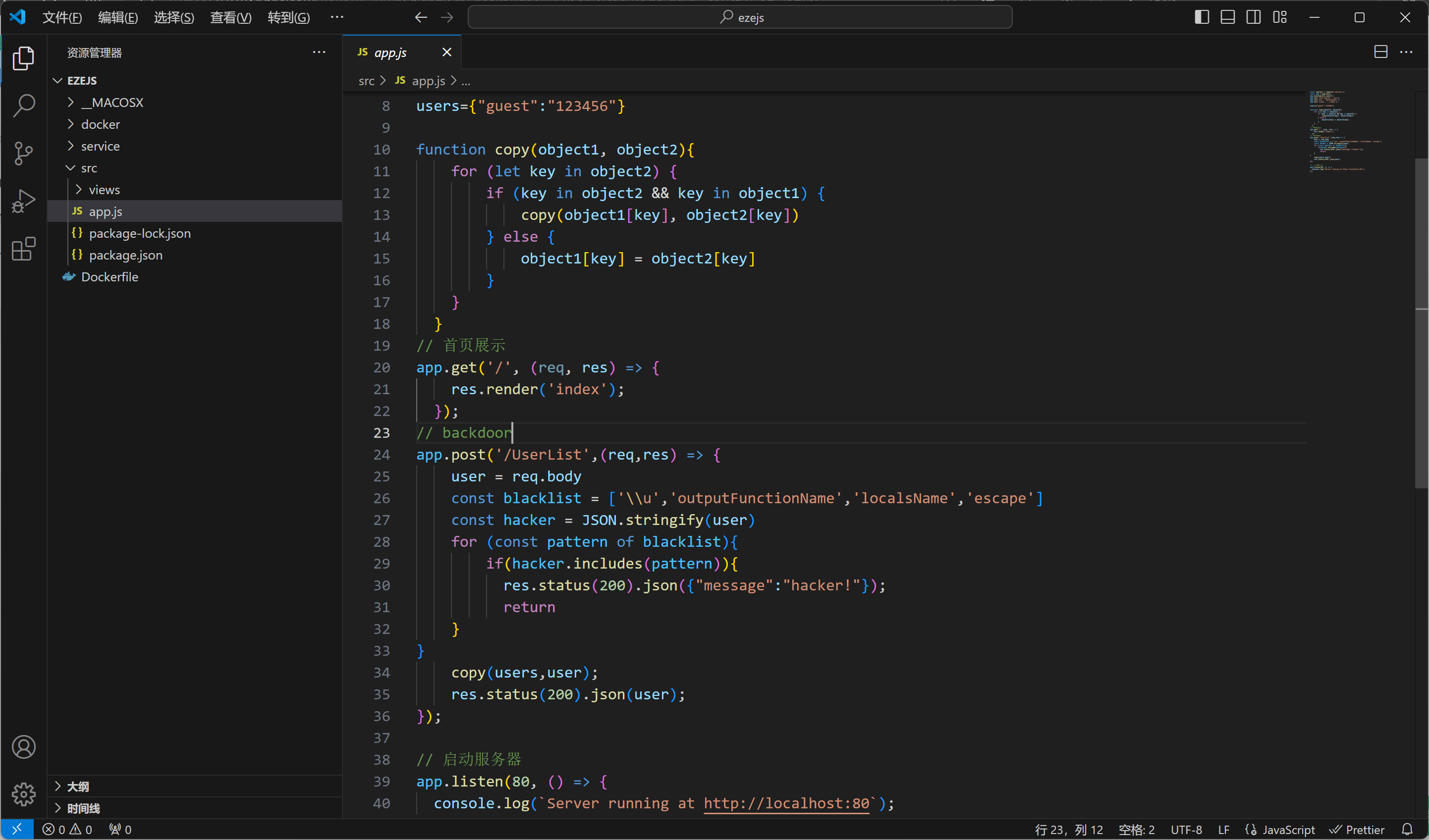Image resolution: width=1429 pixels, height=840 pixels.
Task: Open the 文件(F) menu
Action: pyautogui.click(x=62, y=17)
